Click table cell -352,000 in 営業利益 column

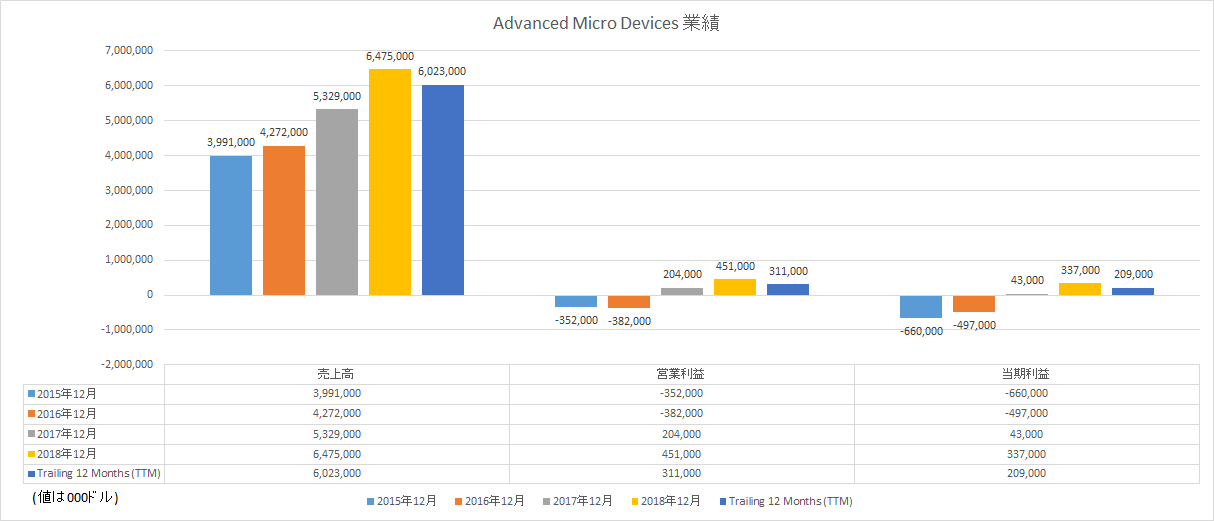pos(682,394)
